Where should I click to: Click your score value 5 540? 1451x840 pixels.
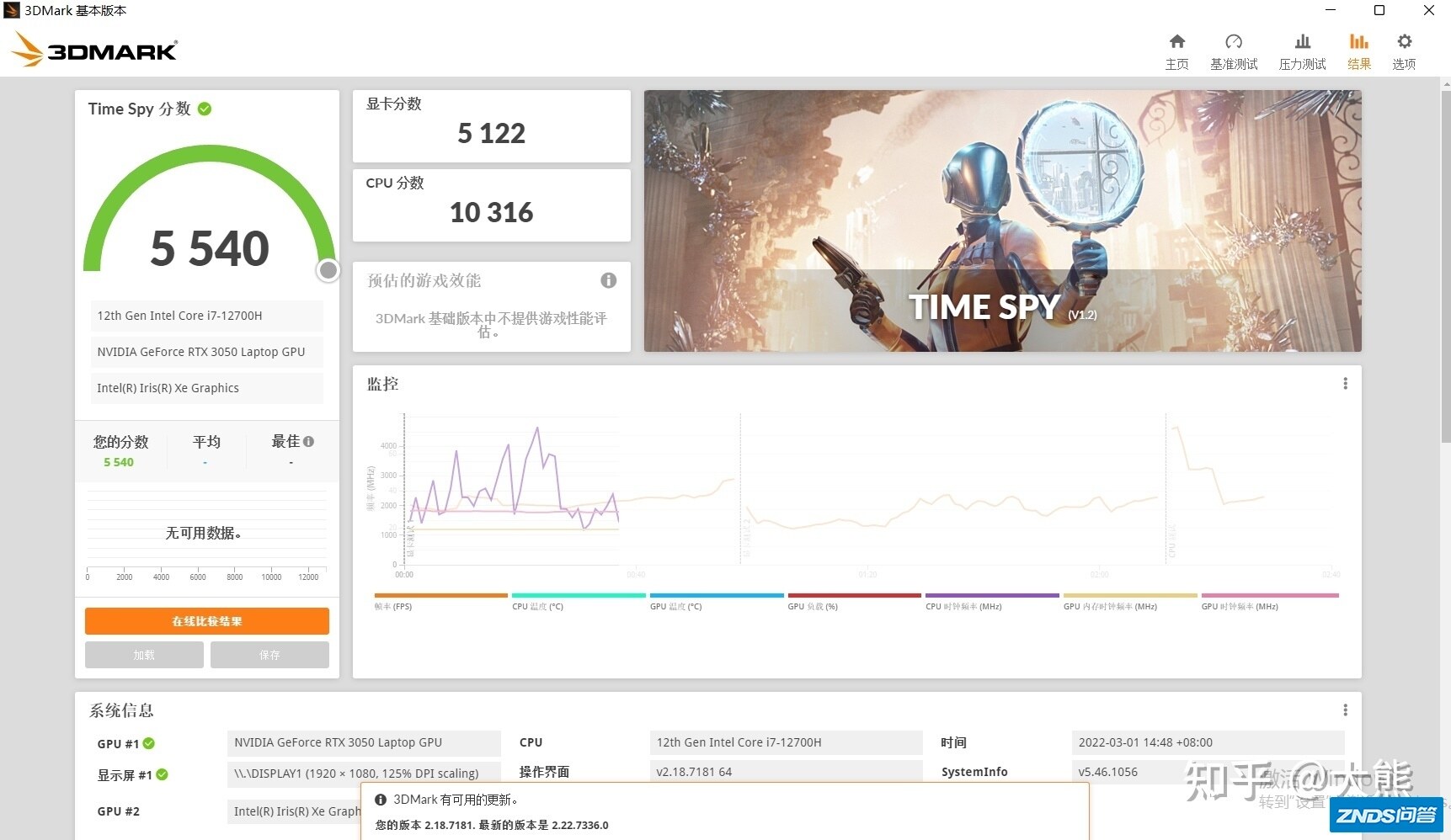119,462
